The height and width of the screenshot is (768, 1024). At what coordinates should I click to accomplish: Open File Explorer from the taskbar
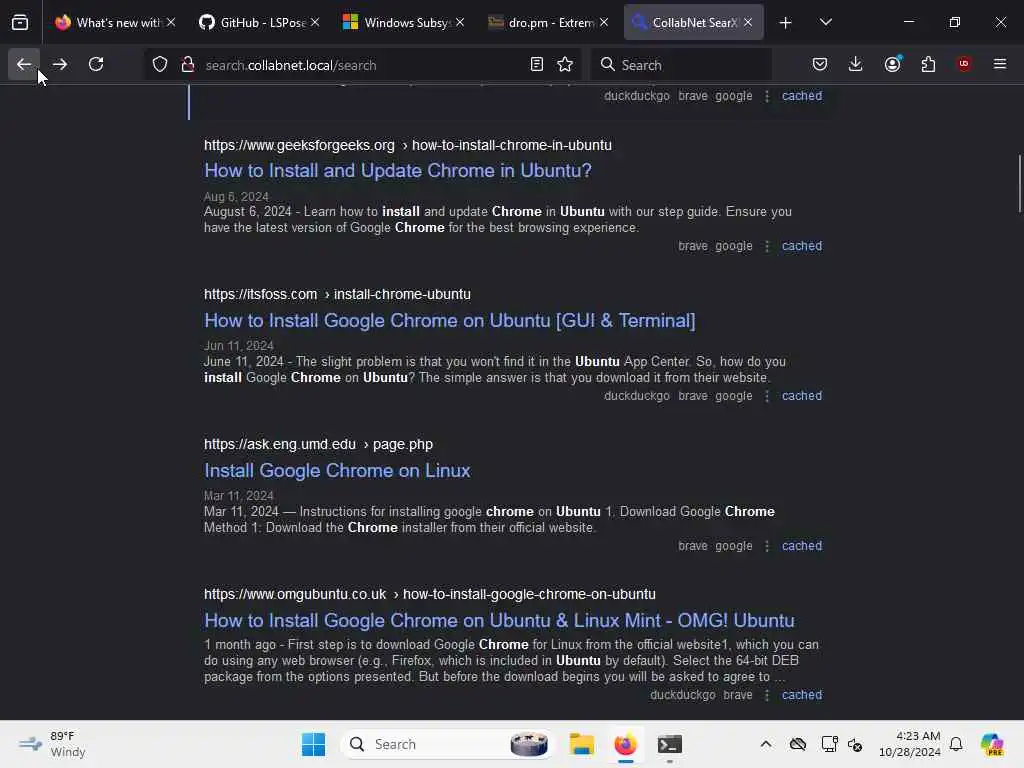tap(581, 744)
